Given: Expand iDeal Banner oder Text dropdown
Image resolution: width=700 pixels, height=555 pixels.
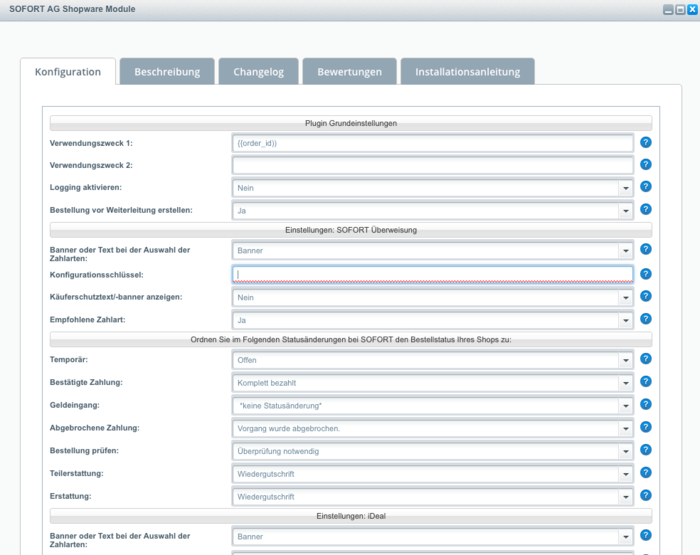Looking at the screenshot, I should [626, 537].
